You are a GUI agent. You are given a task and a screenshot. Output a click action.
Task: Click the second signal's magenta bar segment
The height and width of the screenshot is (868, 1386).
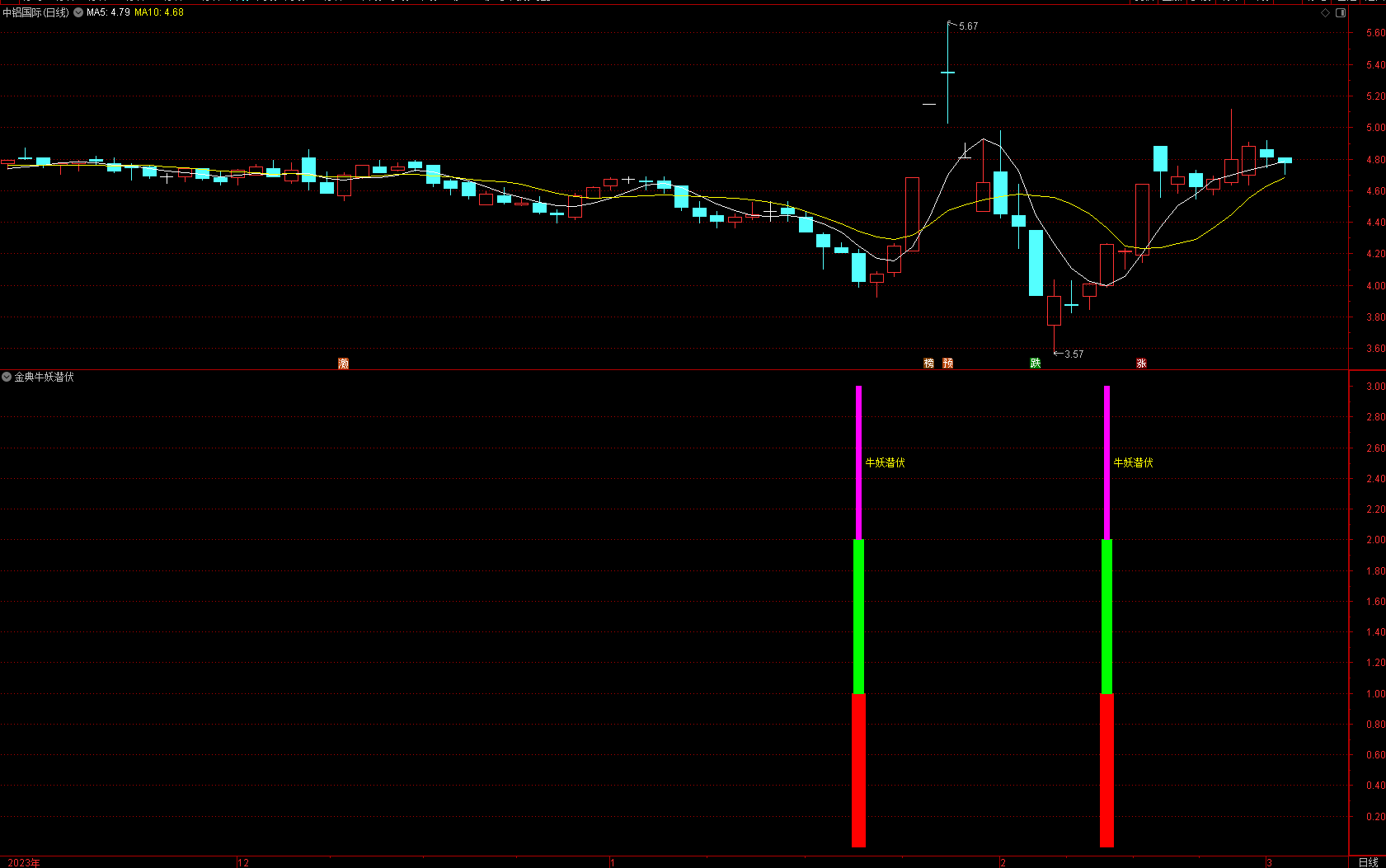(1106, 462)
